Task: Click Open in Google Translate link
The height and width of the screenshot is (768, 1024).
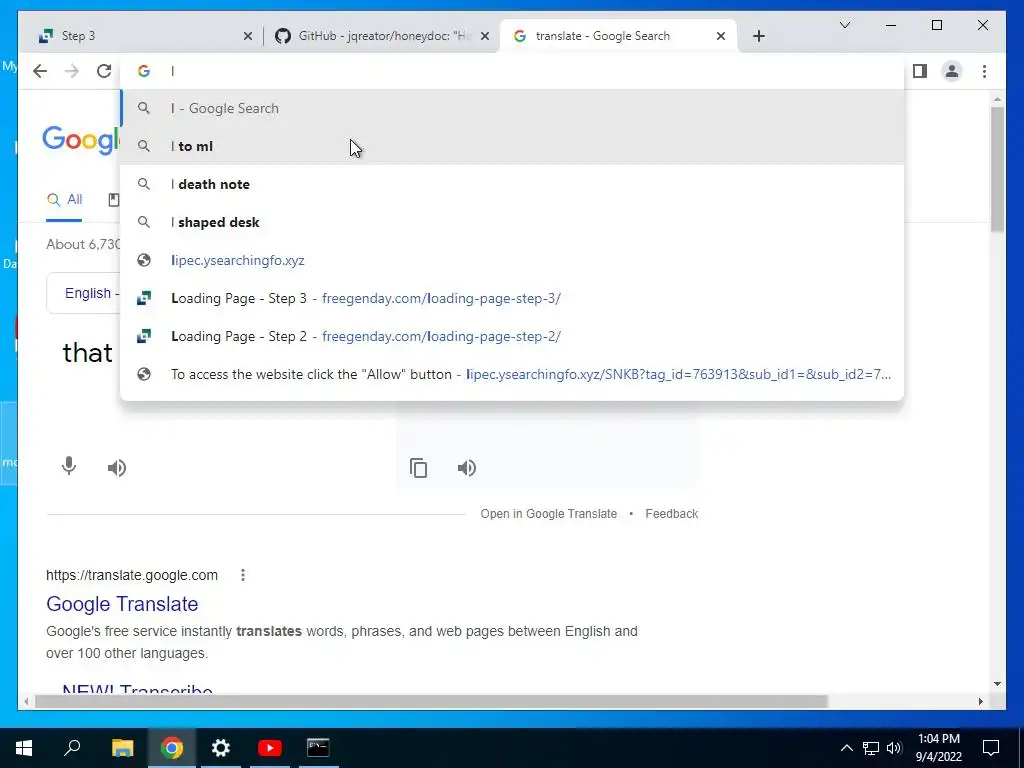Action: point(549,514)
